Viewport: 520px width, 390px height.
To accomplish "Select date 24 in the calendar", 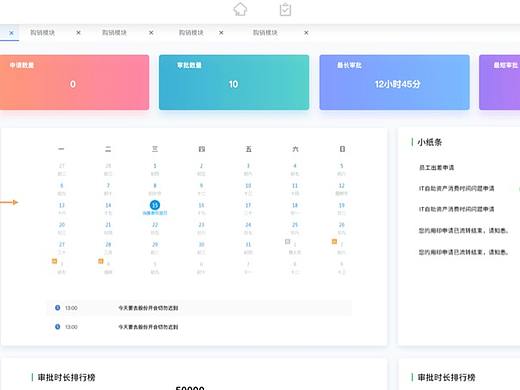I will tap(248, 225).
